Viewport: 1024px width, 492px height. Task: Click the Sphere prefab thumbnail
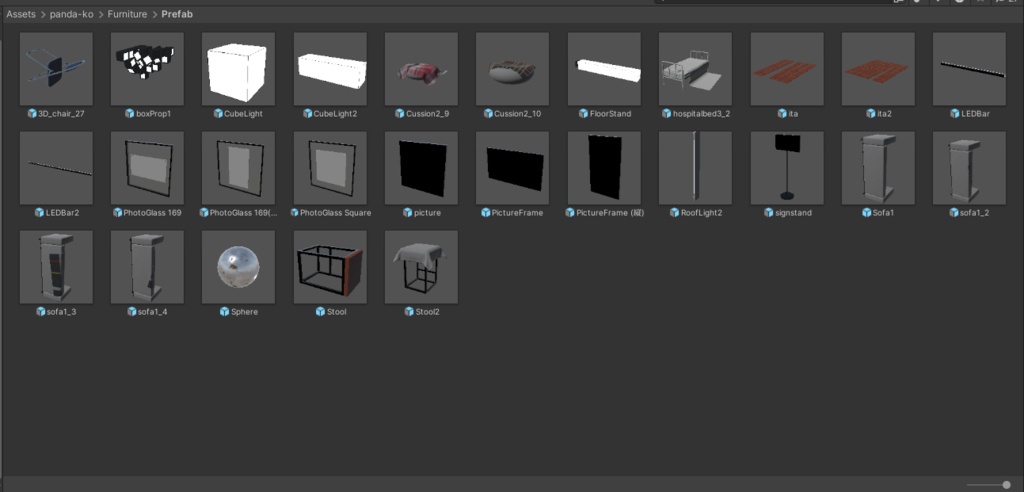click(x=238, y=267)
